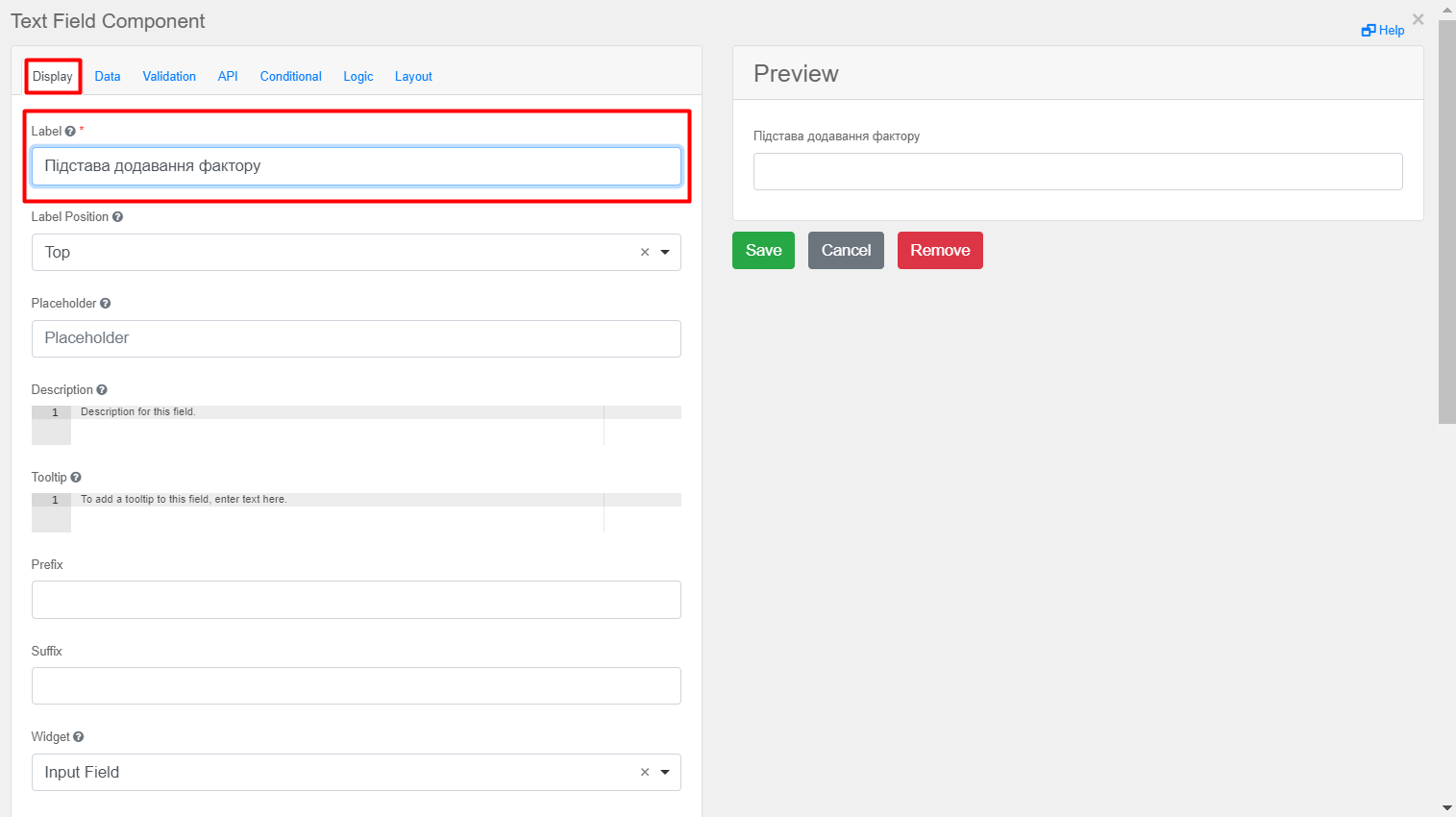
Task: Click the 'Prefix' field label
Action: point(47,565)
